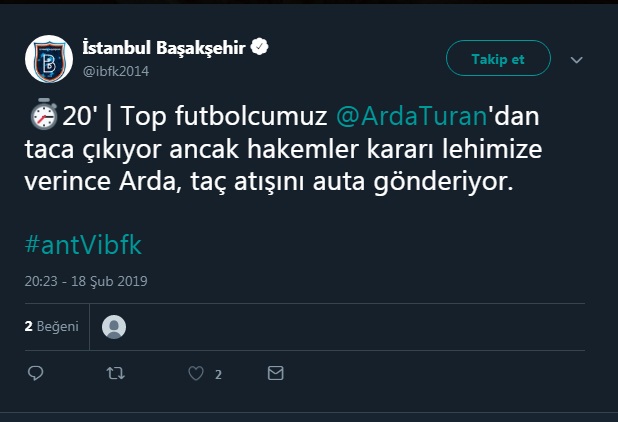This screenshot has width=618, height=422.
Task: Click the tweet line ending 'auta gönderiyor.'
Action: 269,182
